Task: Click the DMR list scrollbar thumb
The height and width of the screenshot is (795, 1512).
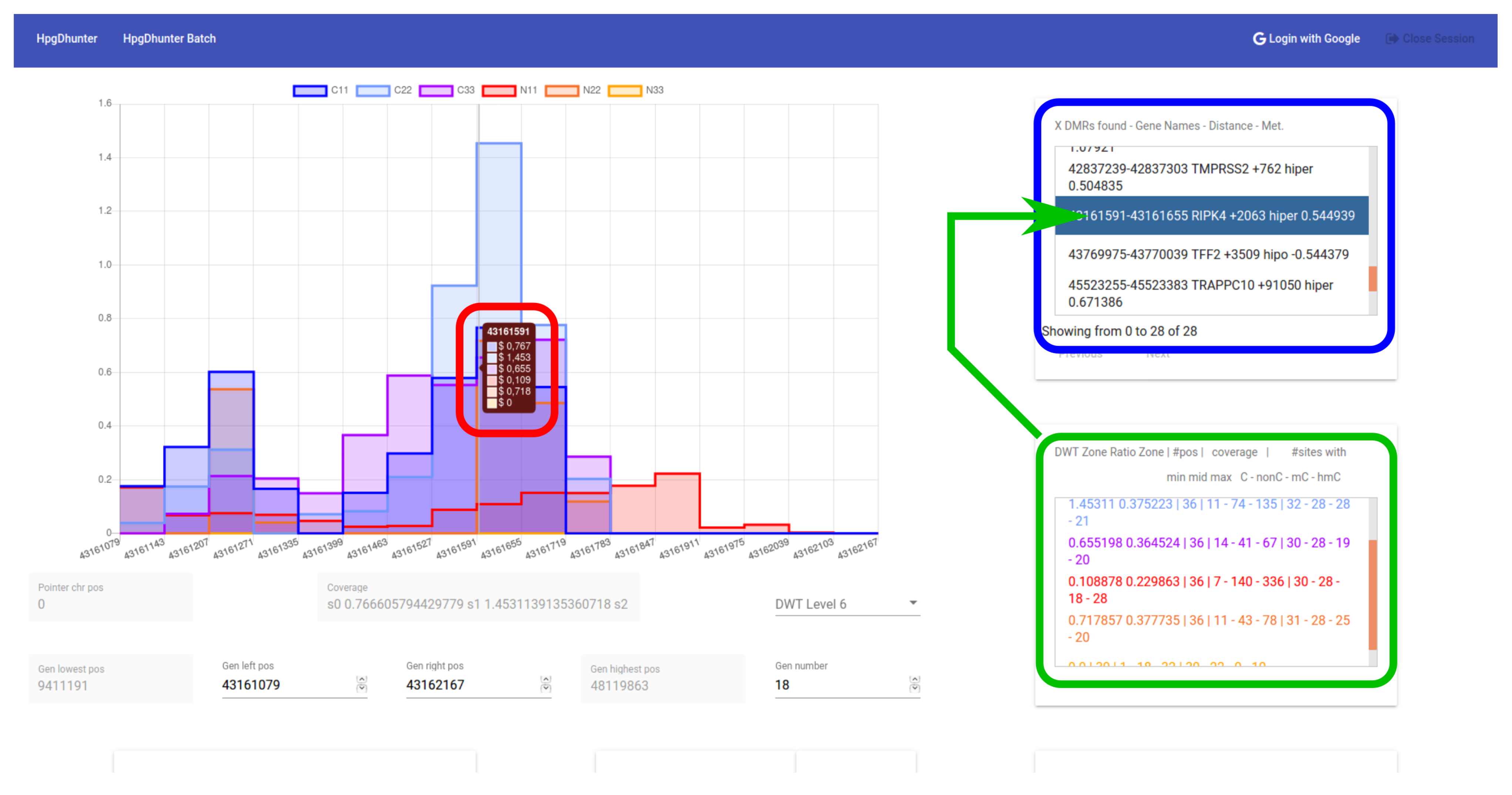Action: [1372, 278]
